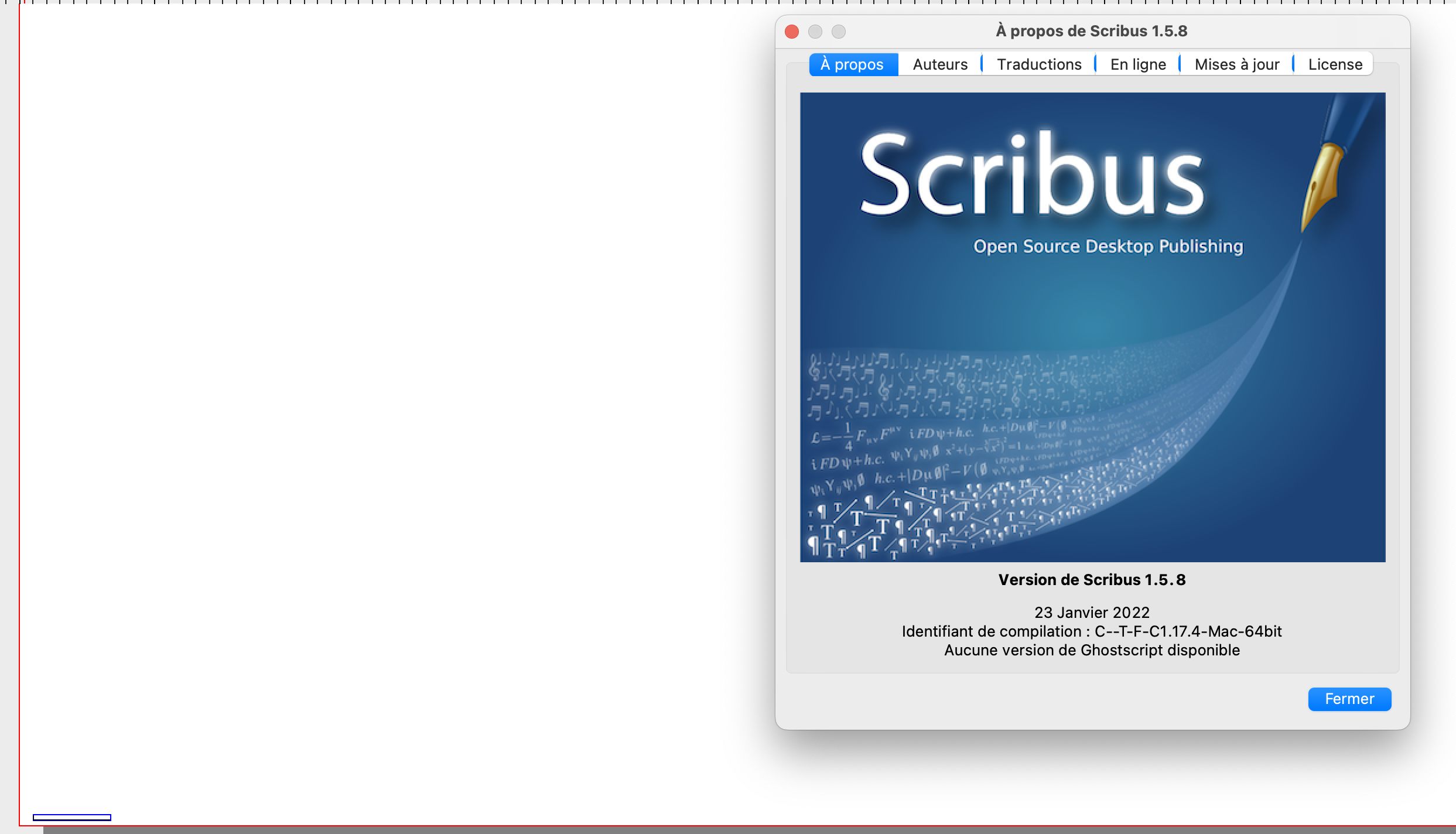1456x834 pixels.
Task: Select the Traductions tab
Action: coord(1038,64)
